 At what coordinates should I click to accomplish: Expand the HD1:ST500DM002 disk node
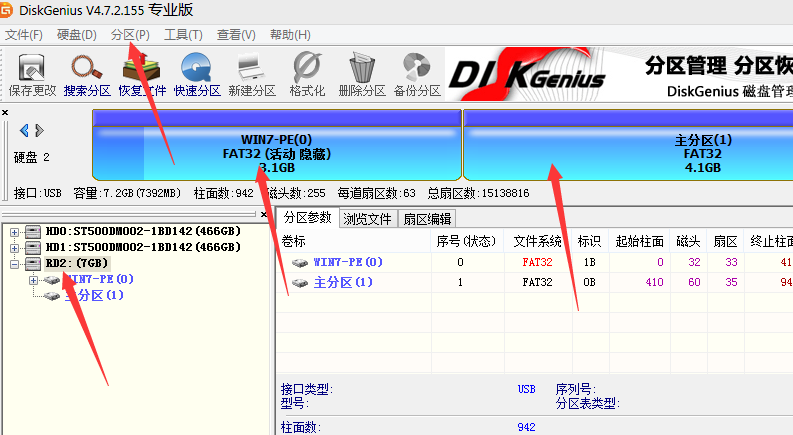click(14, 248)
